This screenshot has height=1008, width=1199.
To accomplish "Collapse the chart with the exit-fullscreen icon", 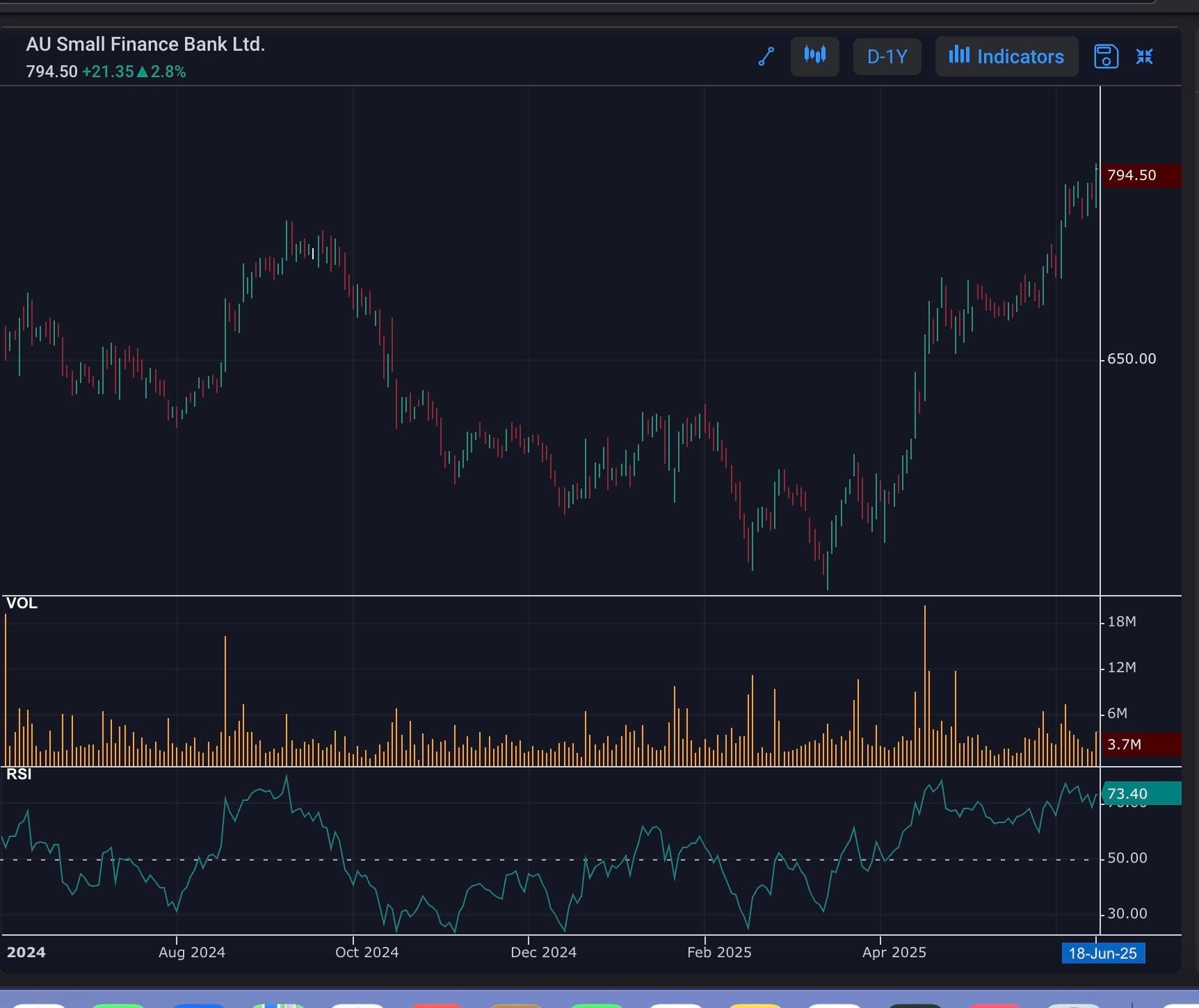I will (1145, 56).
